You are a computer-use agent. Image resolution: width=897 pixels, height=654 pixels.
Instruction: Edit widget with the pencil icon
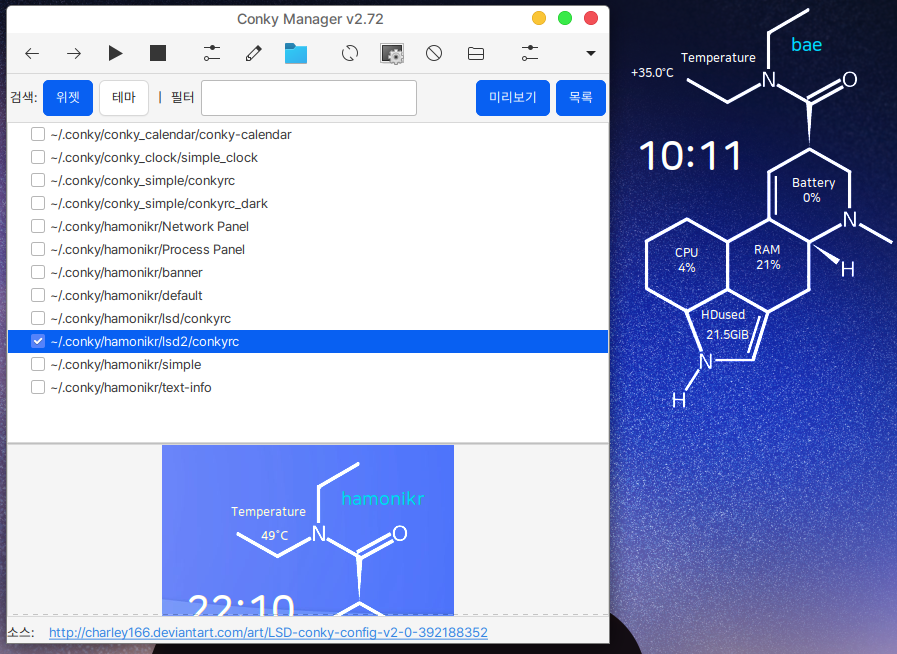coord(254,53)
